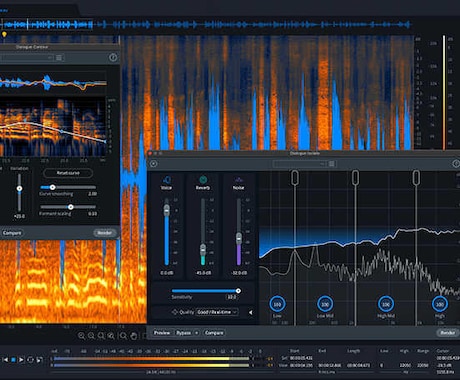Click the Sensitivity slider handle
This screenshot has height=380, width=460.
[238, 291]
